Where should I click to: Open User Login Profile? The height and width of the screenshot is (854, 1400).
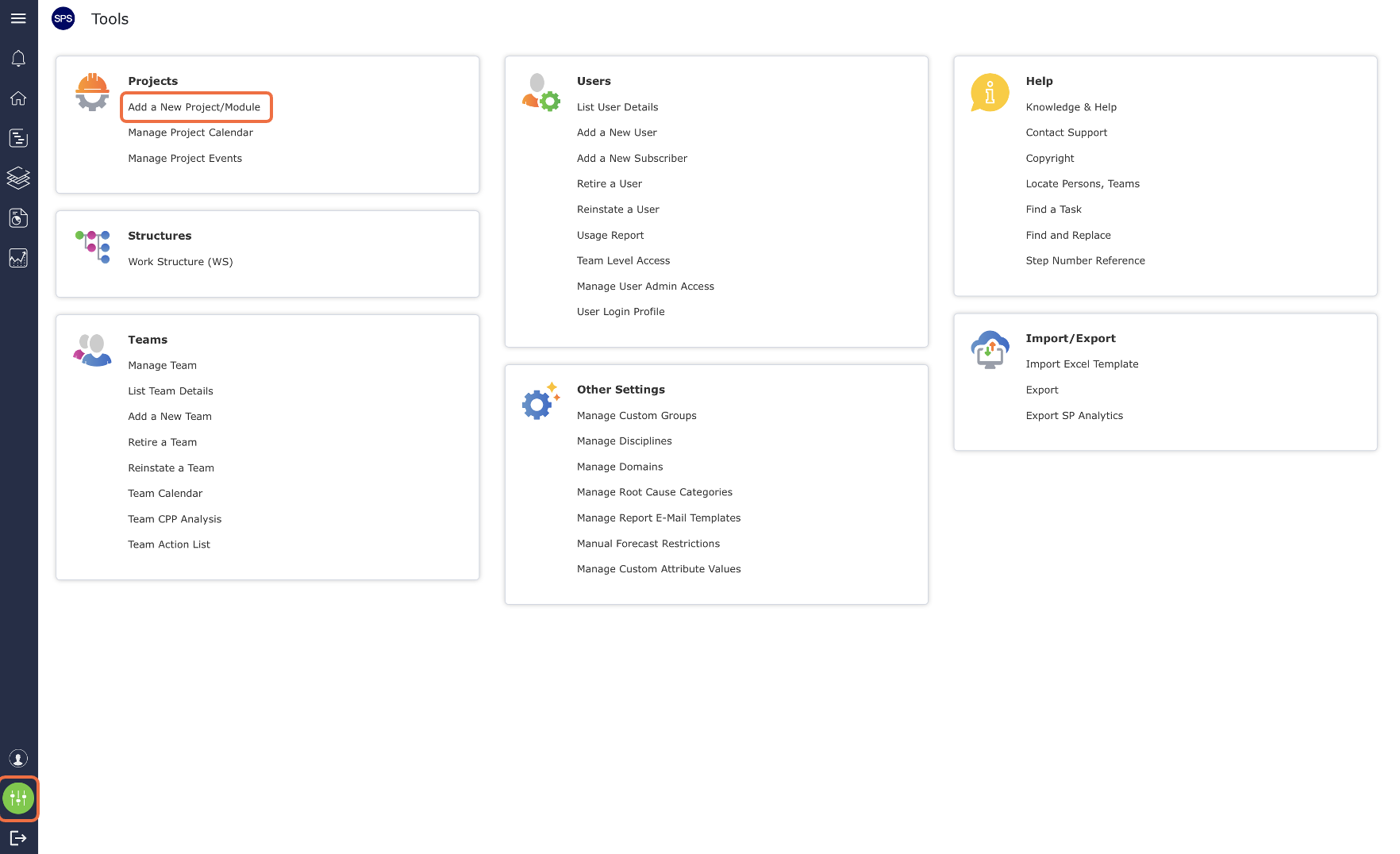coord(621,312)
